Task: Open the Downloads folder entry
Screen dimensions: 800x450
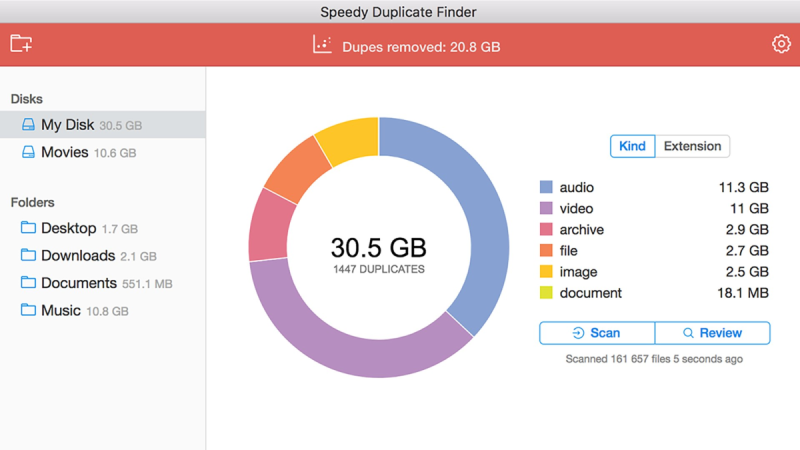Action: click(103, 255)
